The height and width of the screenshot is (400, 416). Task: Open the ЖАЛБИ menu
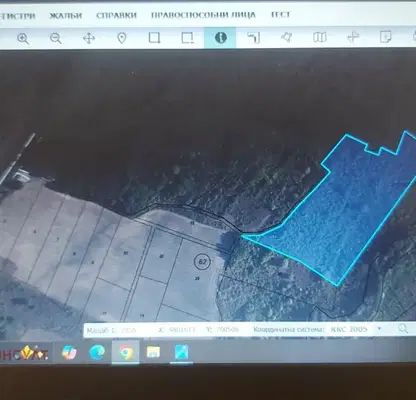66,16
